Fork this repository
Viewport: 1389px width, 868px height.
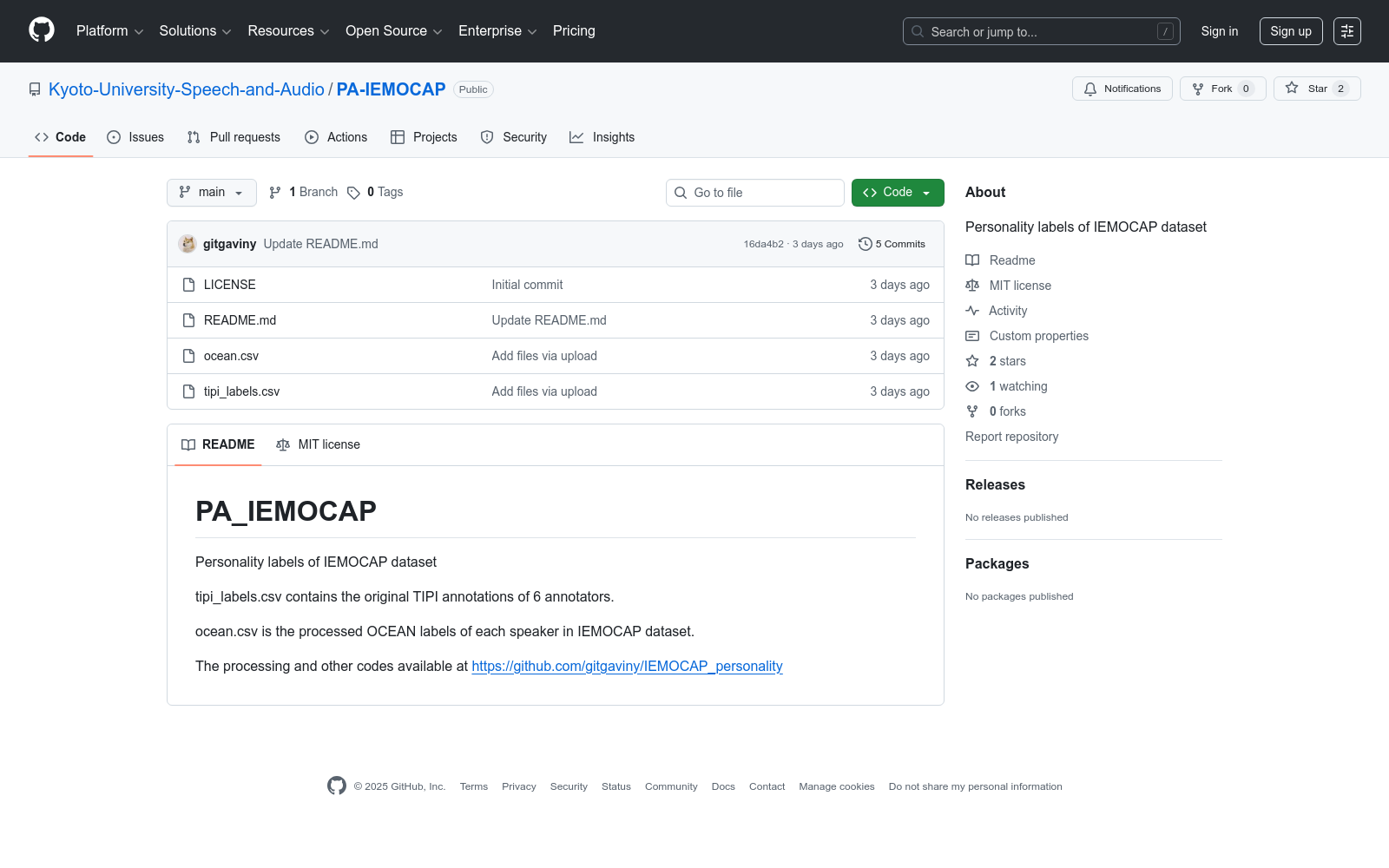pos(1223,89)
